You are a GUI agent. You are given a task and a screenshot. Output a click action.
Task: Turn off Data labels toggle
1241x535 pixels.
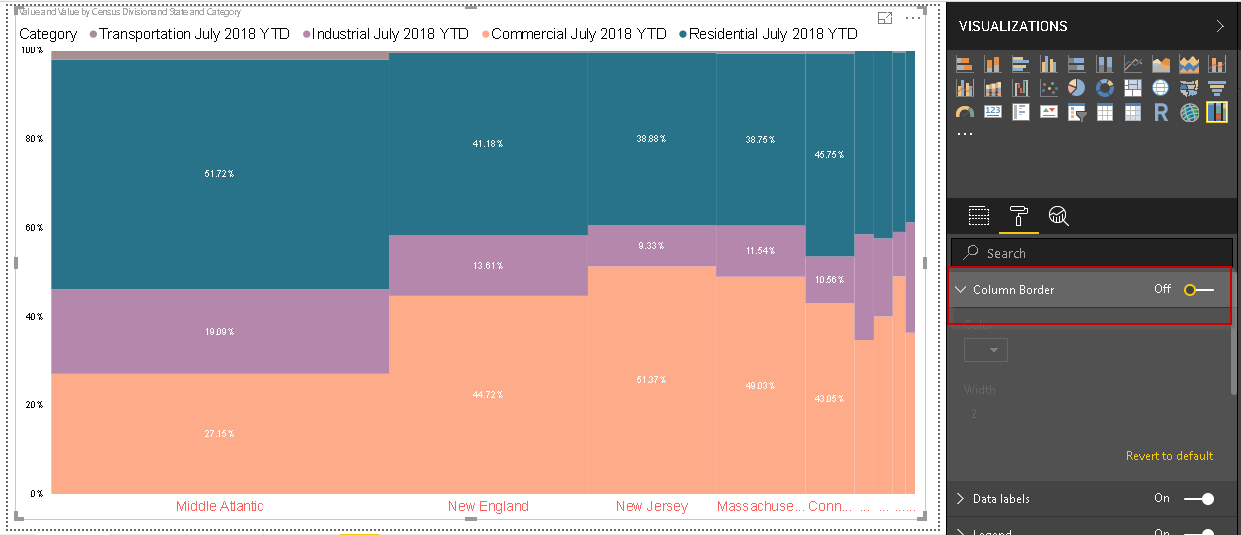tap(1198, 499)
